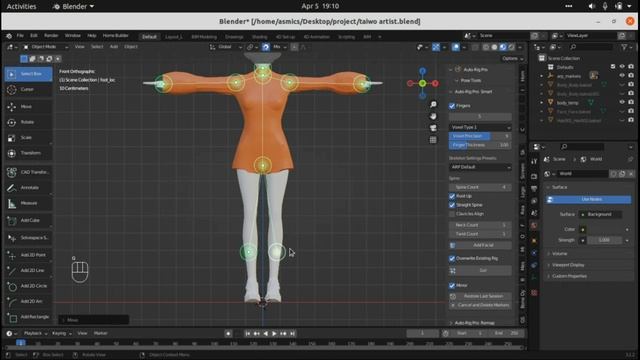Choose the Move tool
The width and height of the screenshot is (640, 360).
pyautogui.click(x=28, y=107)
